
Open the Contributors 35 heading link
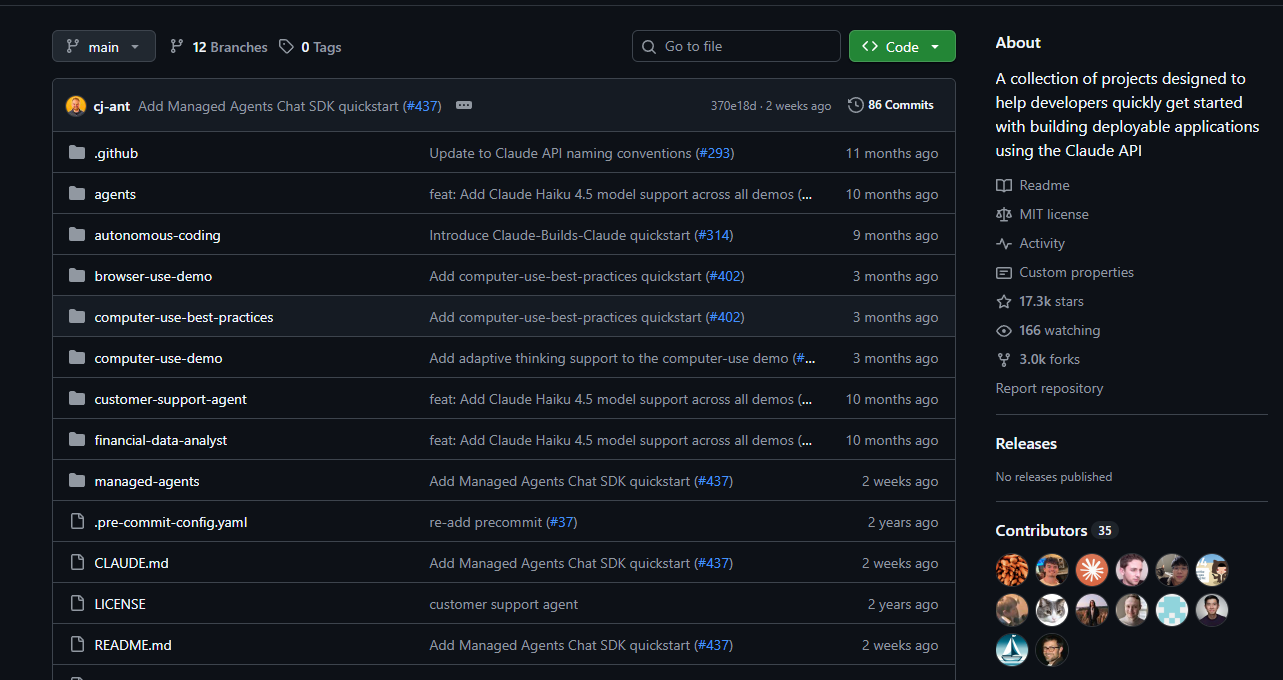[1056, 530]
